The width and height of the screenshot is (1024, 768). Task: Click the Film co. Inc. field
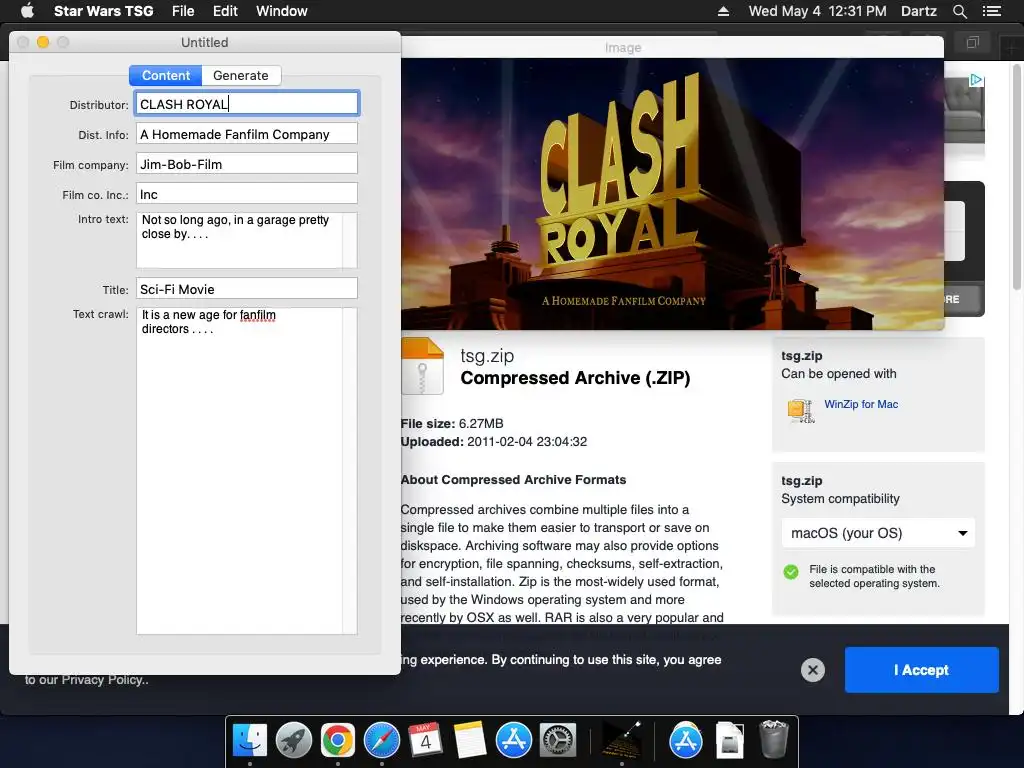pos(247,194)
